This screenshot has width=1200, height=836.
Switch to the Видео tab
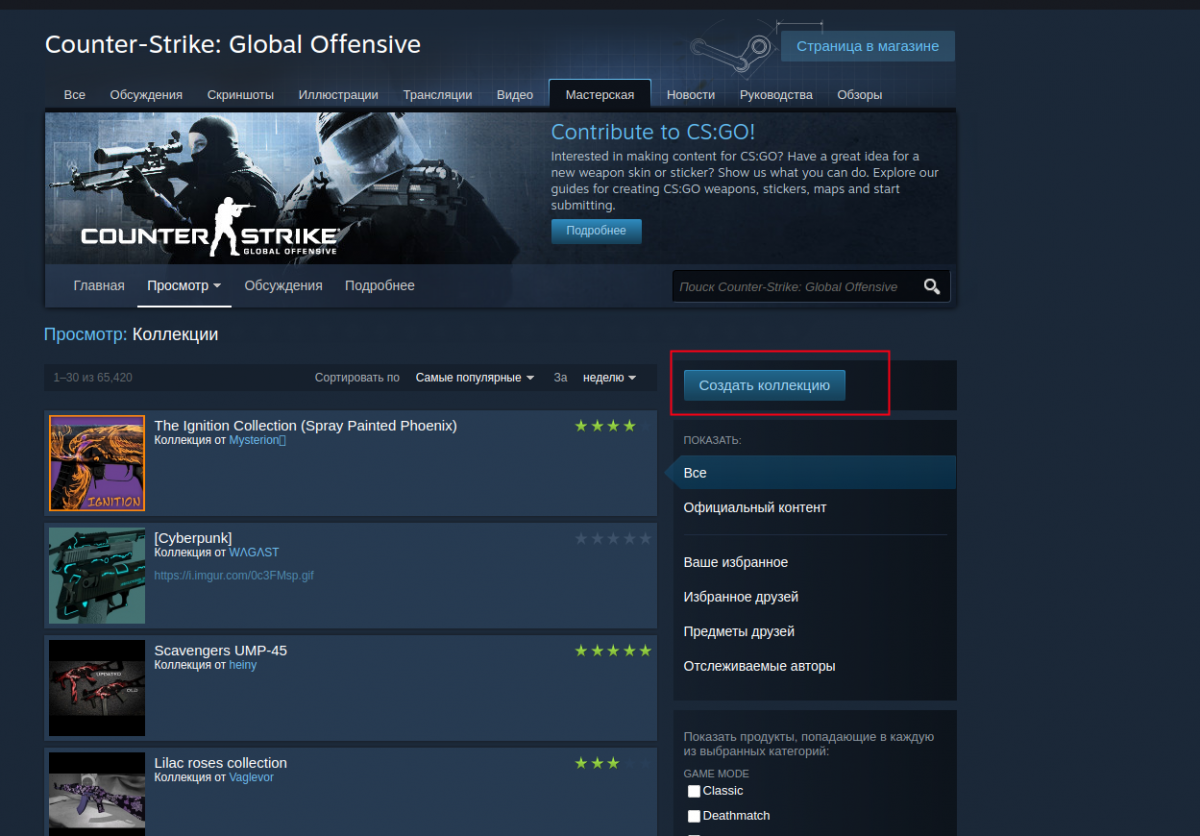click(515, 95)
